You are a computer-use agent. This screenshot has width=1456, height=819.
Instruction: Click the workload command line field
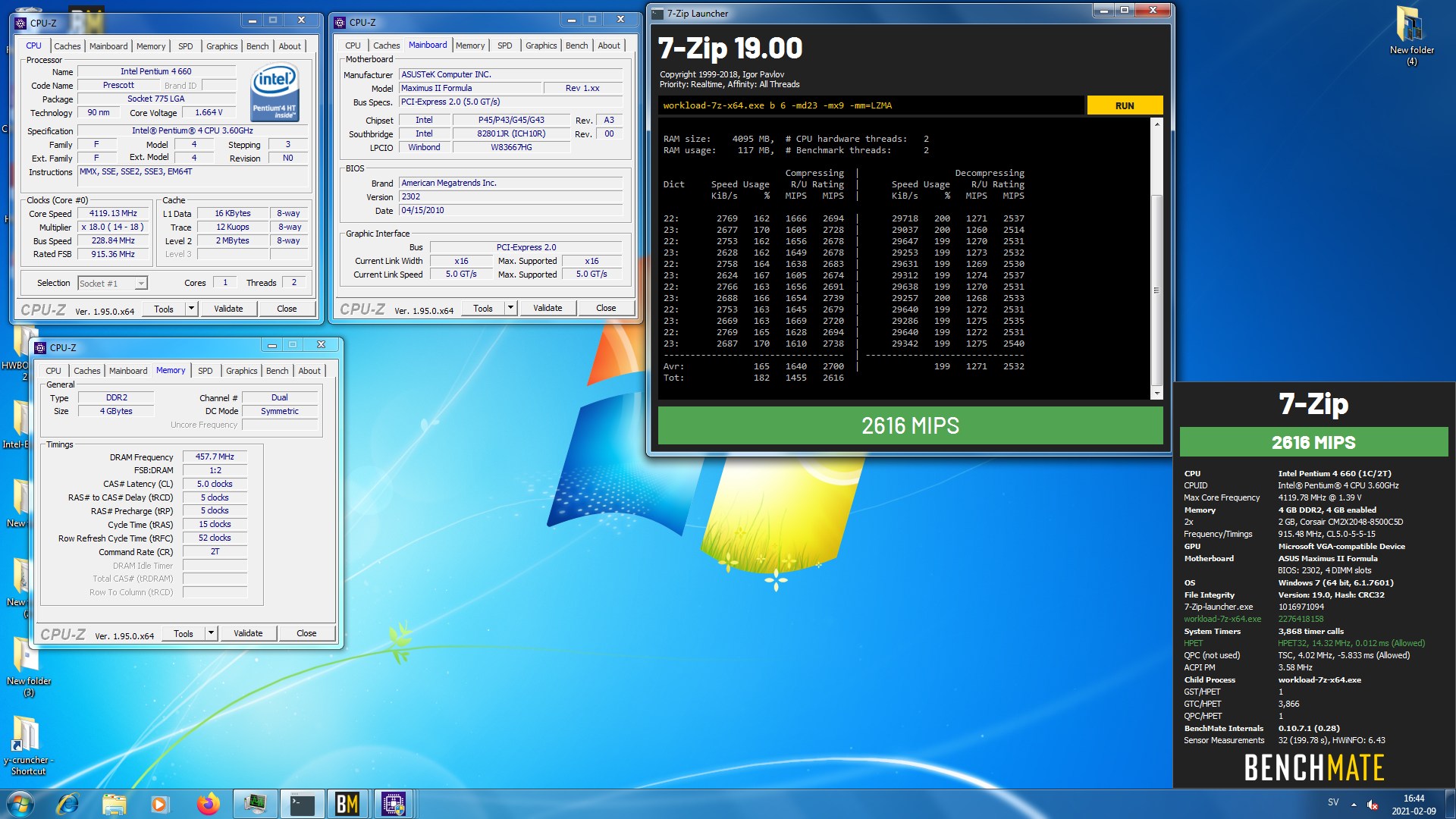pos(871,105)
